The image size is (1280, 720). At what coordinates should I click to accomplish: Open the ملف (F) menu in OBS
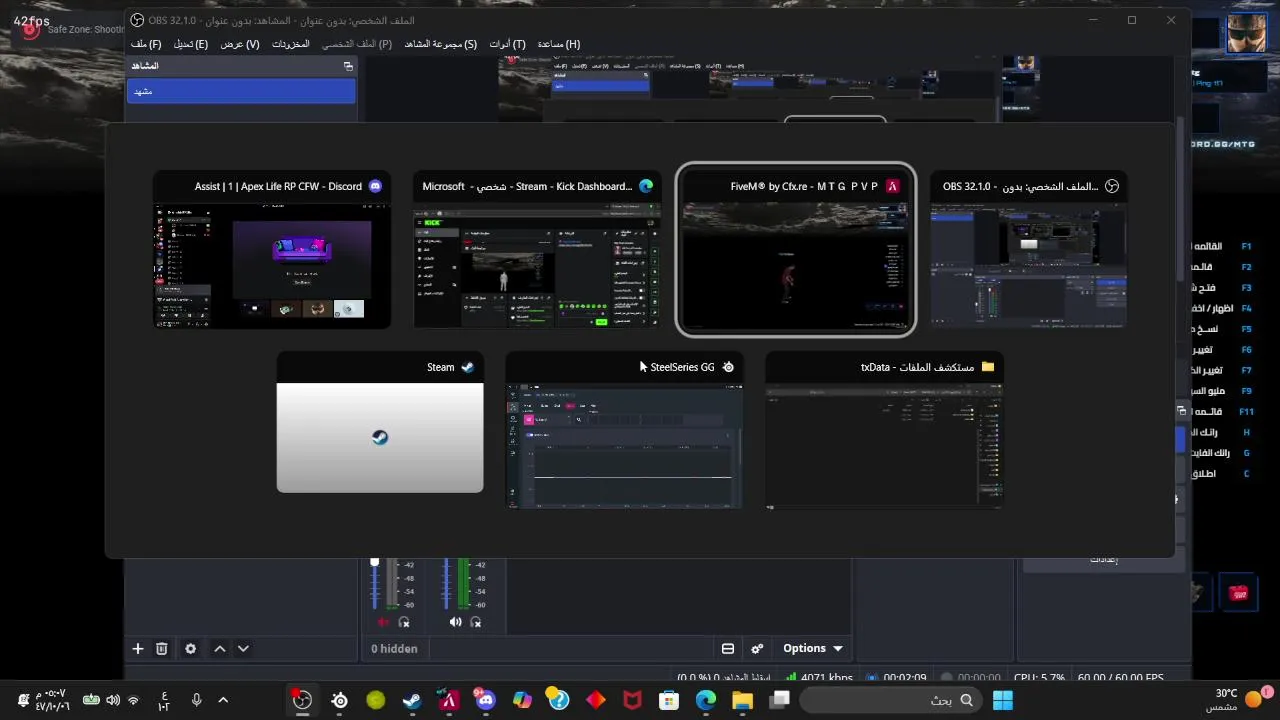(146, 44)
